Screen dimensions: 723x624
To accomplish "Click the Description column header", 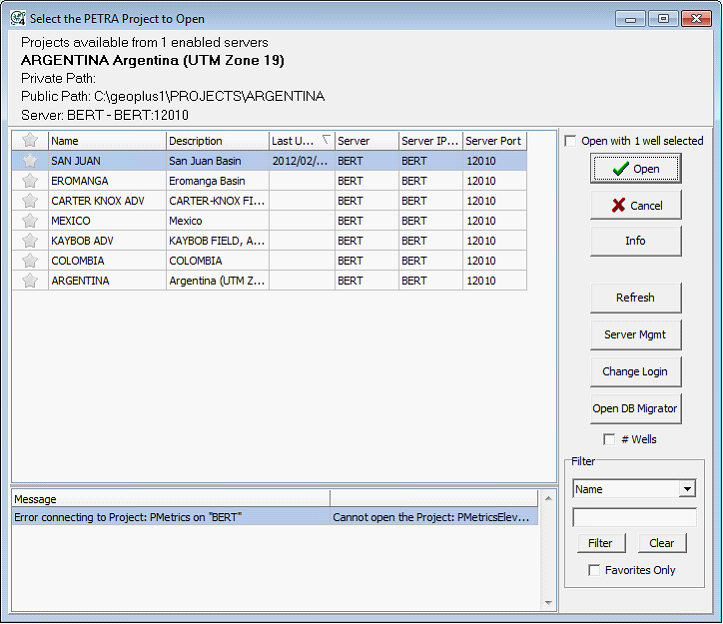I will [x=217, y=141].
